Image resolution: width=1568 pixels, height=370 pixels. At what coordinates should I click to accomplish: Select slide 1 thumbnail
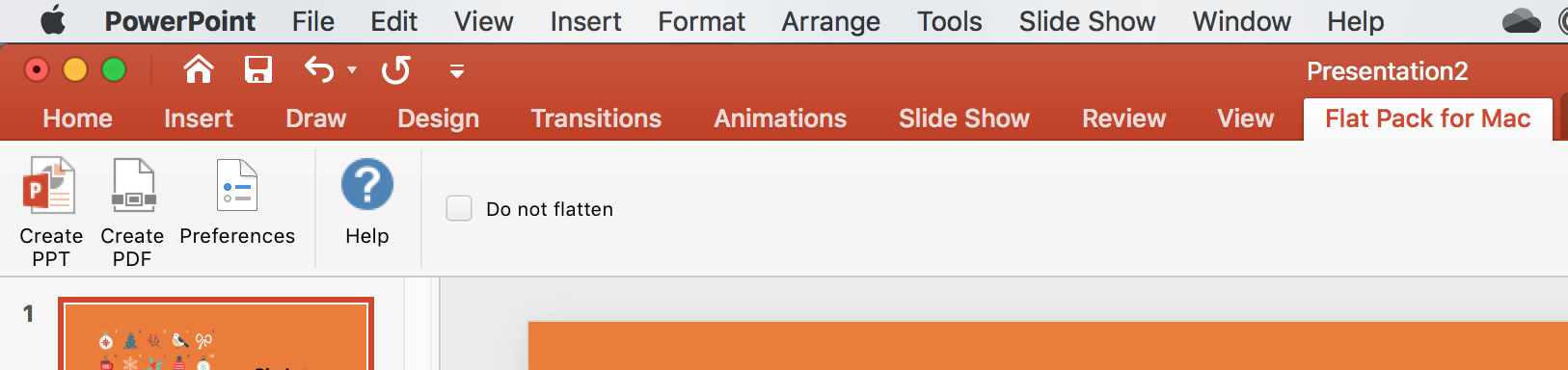[x=216, y=333]
